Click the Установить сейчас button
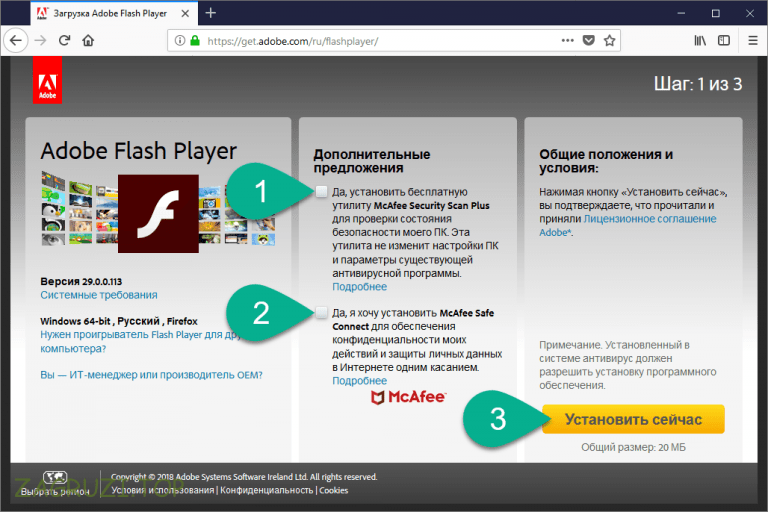This screenshot has height=512, width=768. [633, 419]
